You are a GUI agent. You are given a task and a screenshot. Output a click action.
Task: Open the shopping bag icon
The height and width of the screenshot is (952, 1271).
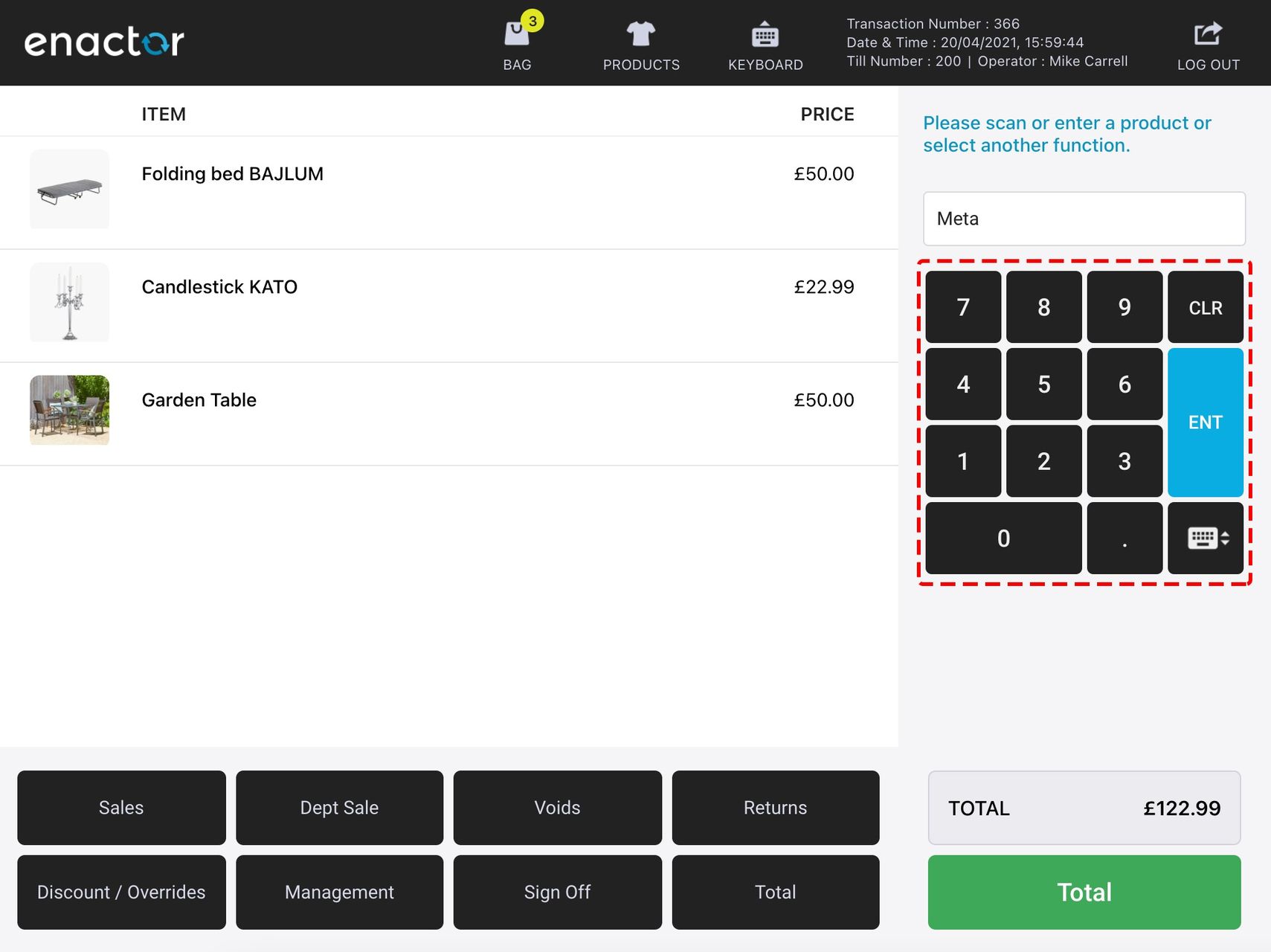(518, 36)
